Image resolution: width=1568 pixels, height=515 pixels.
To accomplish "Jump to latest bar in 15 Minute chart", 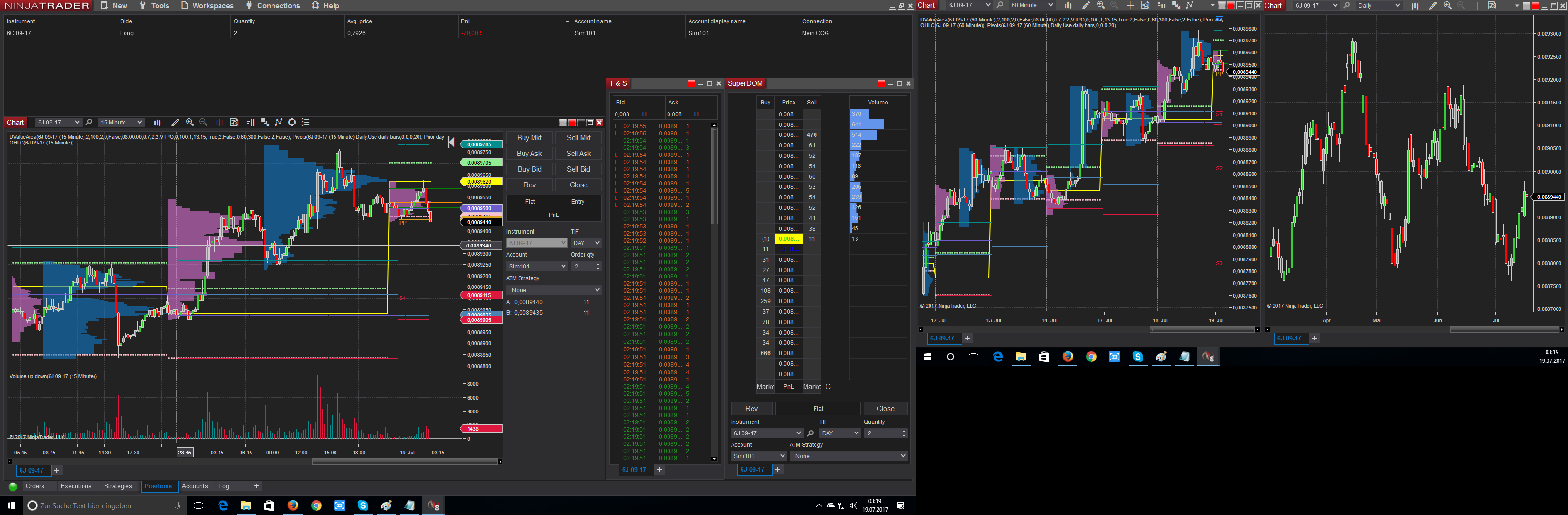I will pyautogui.click(x=451, y=142).
